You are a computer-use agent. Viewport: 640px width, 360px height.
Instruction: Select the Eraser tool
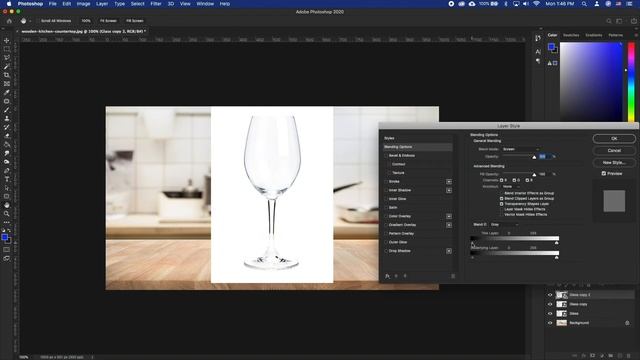point(7,136)
